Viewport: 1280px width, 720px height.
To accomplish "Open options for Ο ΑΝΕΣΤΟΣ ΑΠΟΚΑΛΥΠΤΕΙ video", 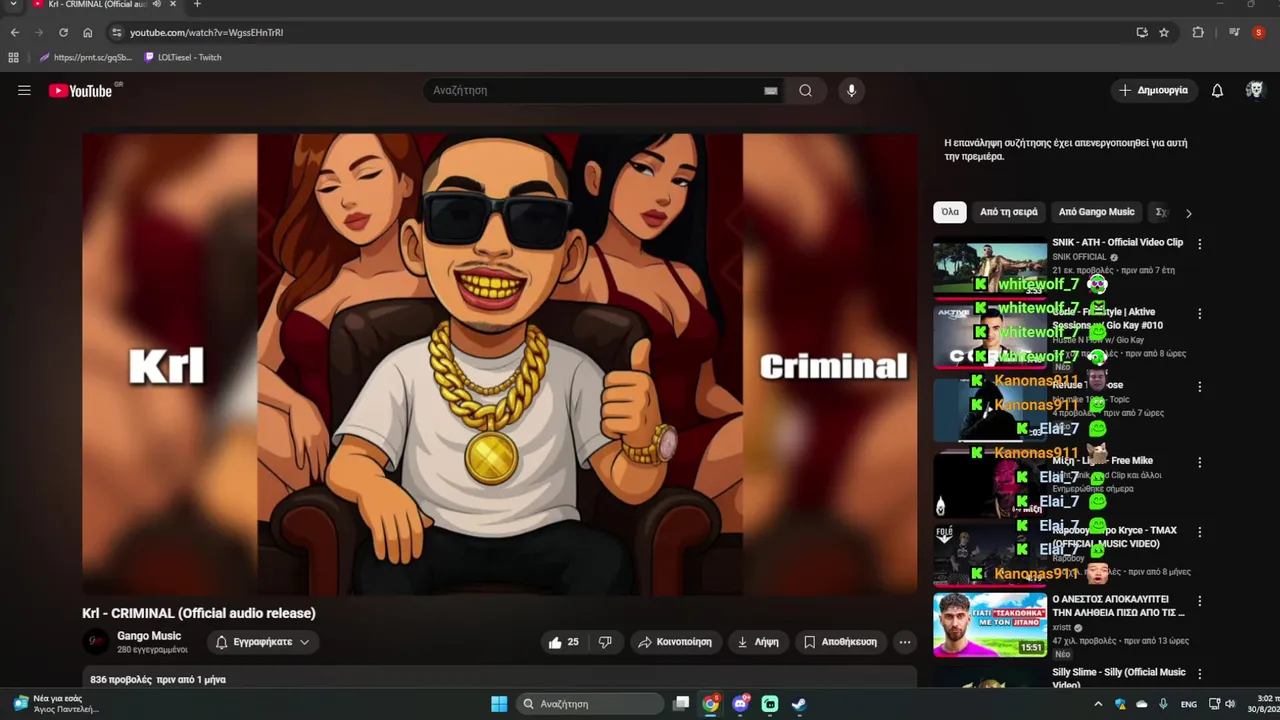I will coord(1199,602).
